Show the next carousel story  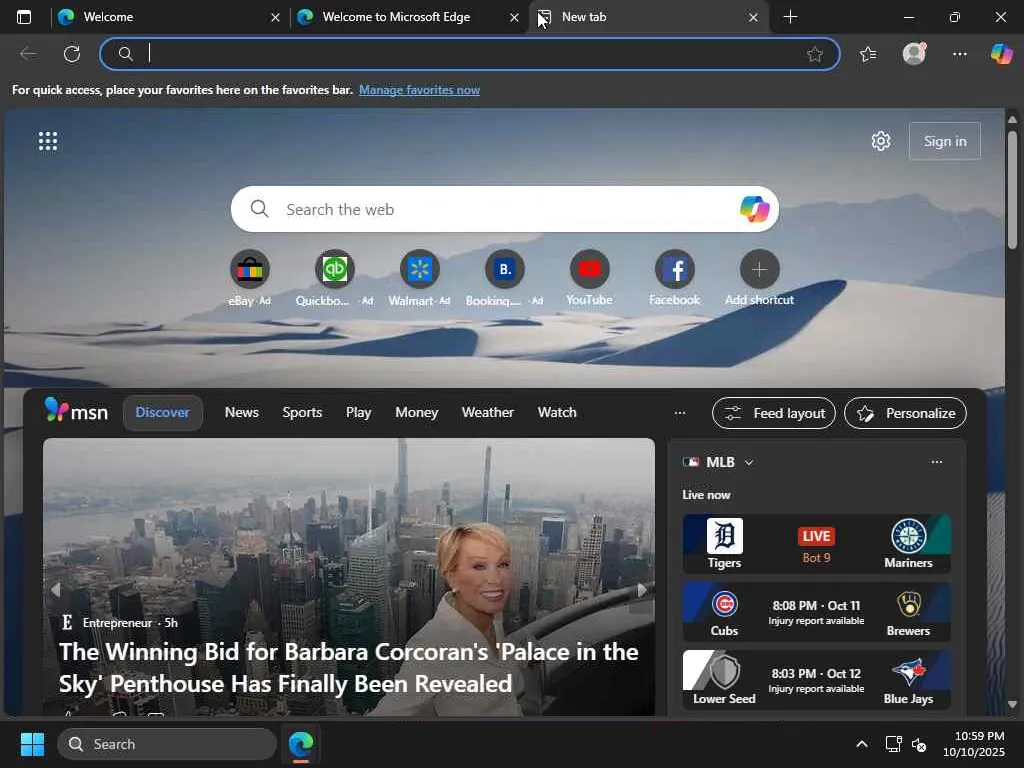click(x=641, y=590)
